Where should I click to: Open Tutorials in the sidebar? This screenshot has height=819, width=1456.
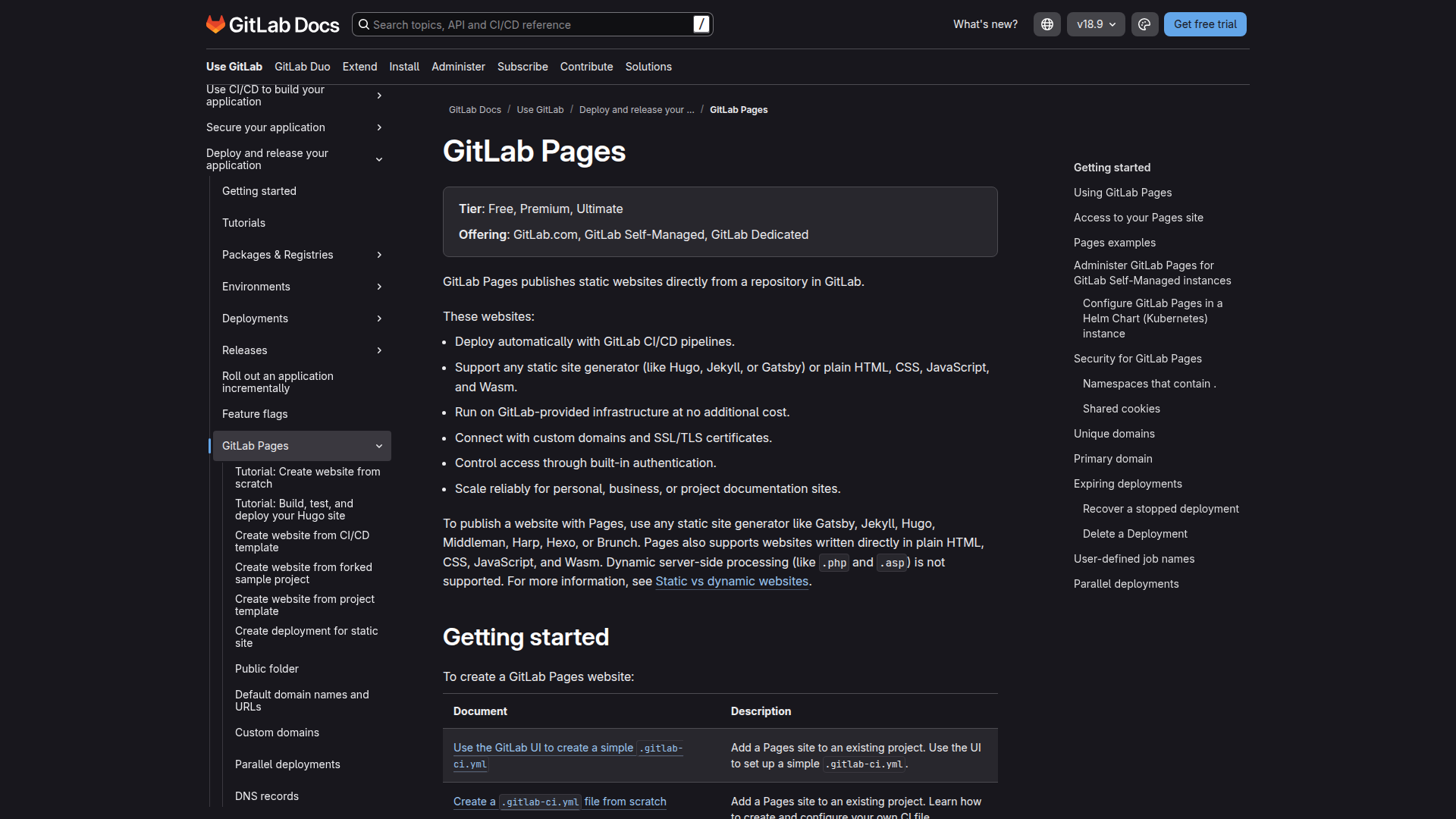243,223
